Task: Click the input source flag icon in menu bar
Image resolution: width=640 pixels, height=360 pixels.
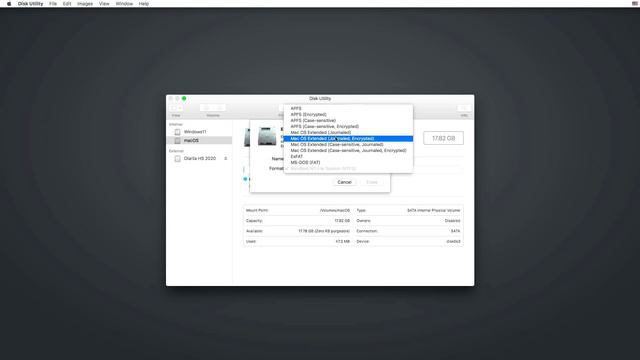Action: [x=635, y=4]
